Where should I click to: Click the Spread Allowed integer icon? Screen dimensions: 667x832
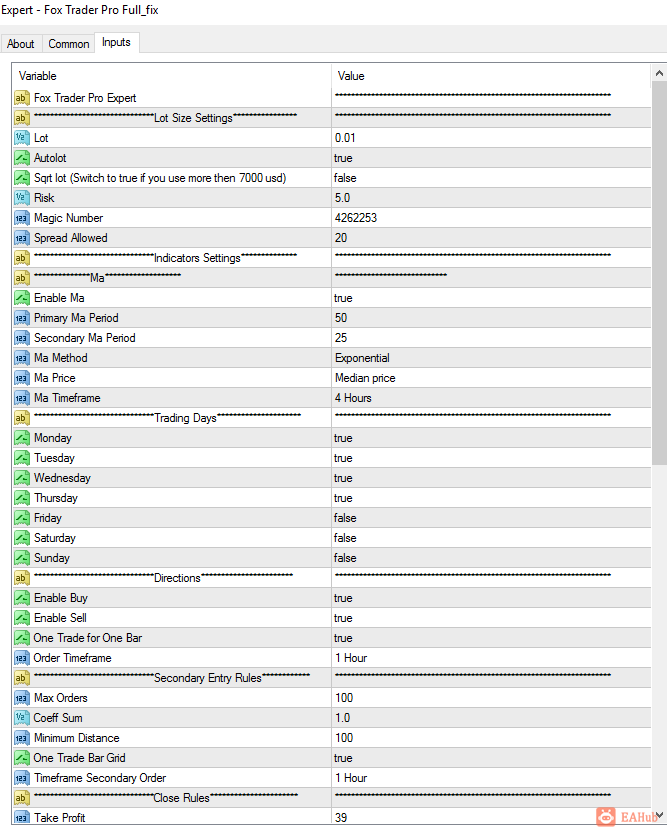point(22,238)
